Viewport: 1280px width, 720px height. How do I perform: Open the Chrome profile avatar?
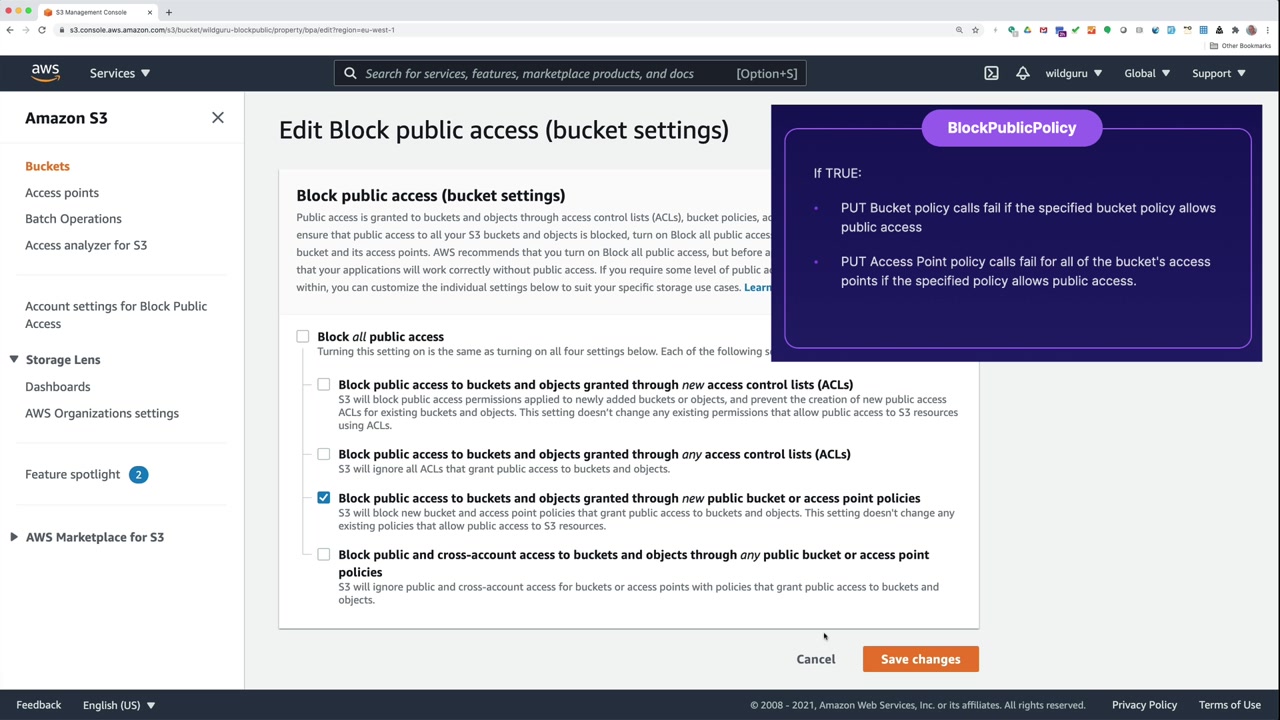[x=1251, y=30]
